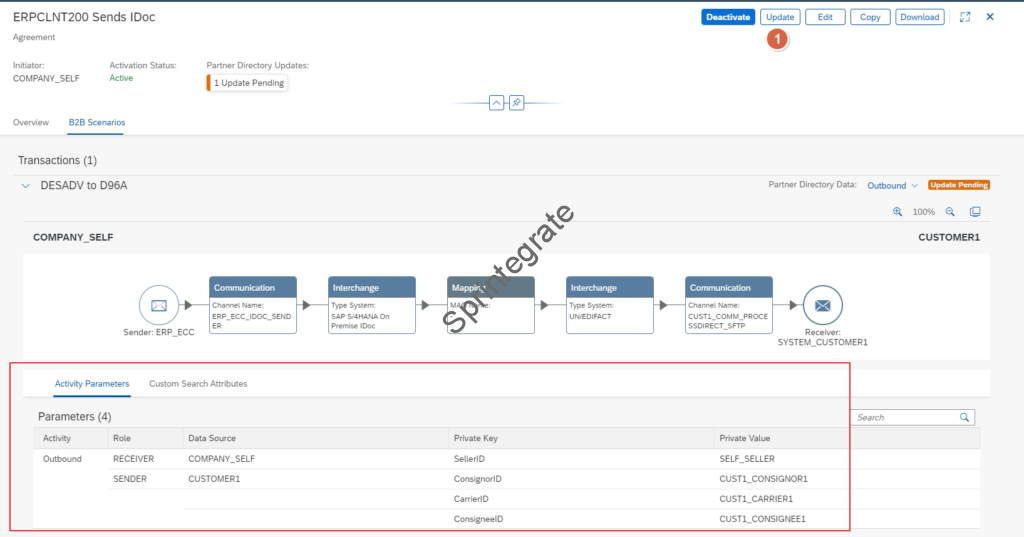Click the Receiver SYSTEM_CUSTOMER1 envelope icon
This screenshot has width=1024, height=537.
(x=822, y=305)
